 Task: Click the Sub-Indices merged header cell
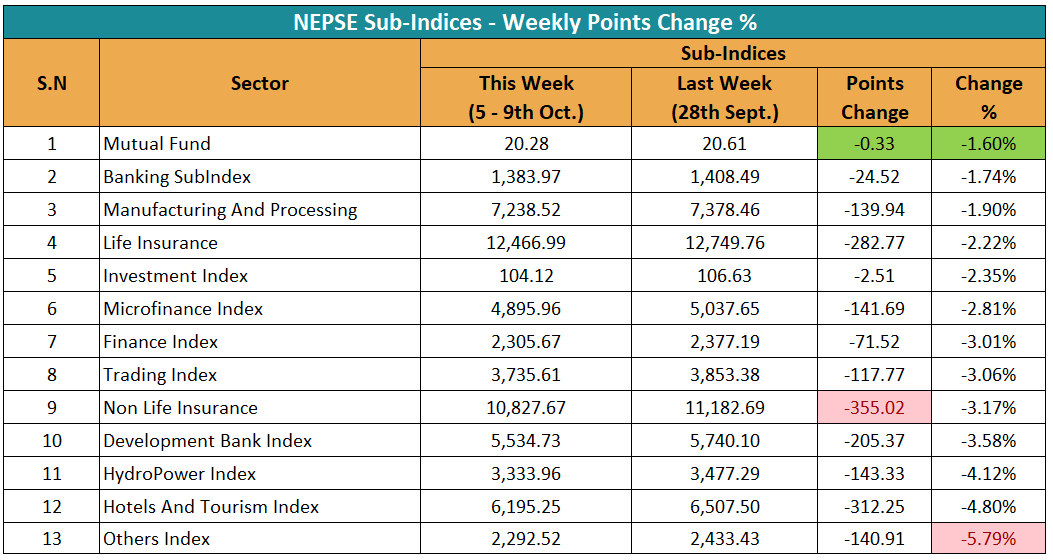pyautogui.click(x=733, y=54)
